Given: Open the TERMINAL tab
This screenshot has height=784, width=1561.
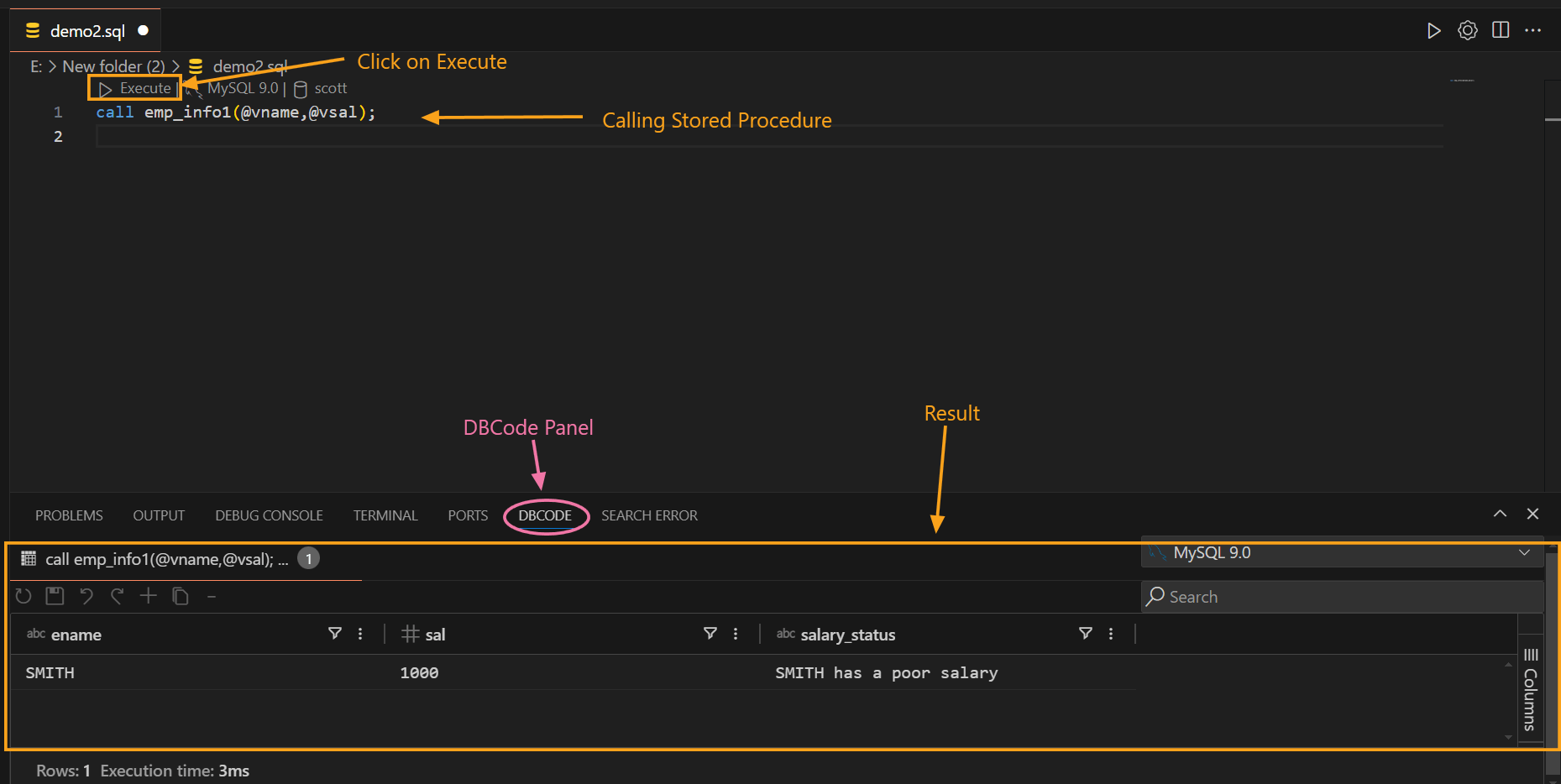Looking at the screenshot, I should [x=385, y=515].
